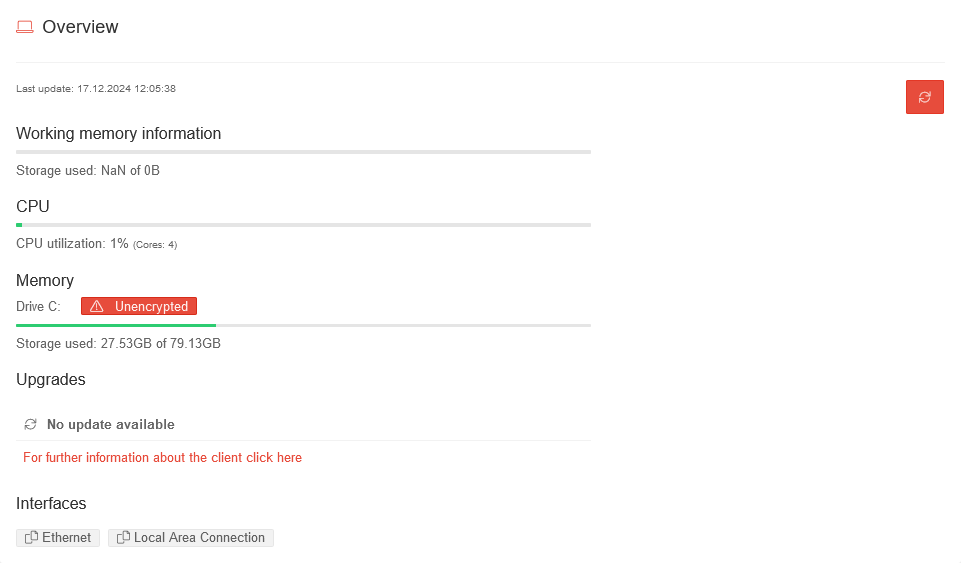Screen dimensions: 961x563
Task: Click the Drive C: label
Action: click(x=38, y=307)
